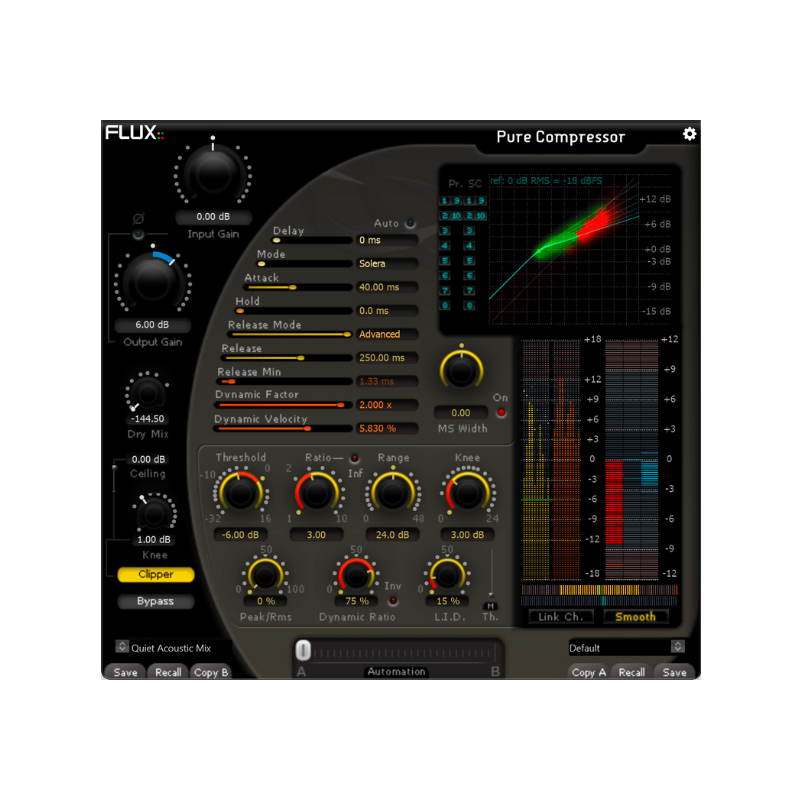This screenshot has width=800, height=800.
Task: Click the Output Gain knob
Action: click(153, 281)
